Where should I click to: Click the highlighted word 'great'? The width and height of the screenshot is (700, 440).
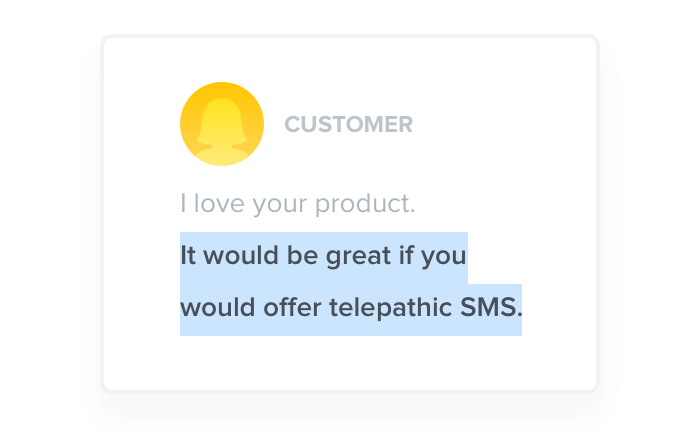tap(358, 256)
